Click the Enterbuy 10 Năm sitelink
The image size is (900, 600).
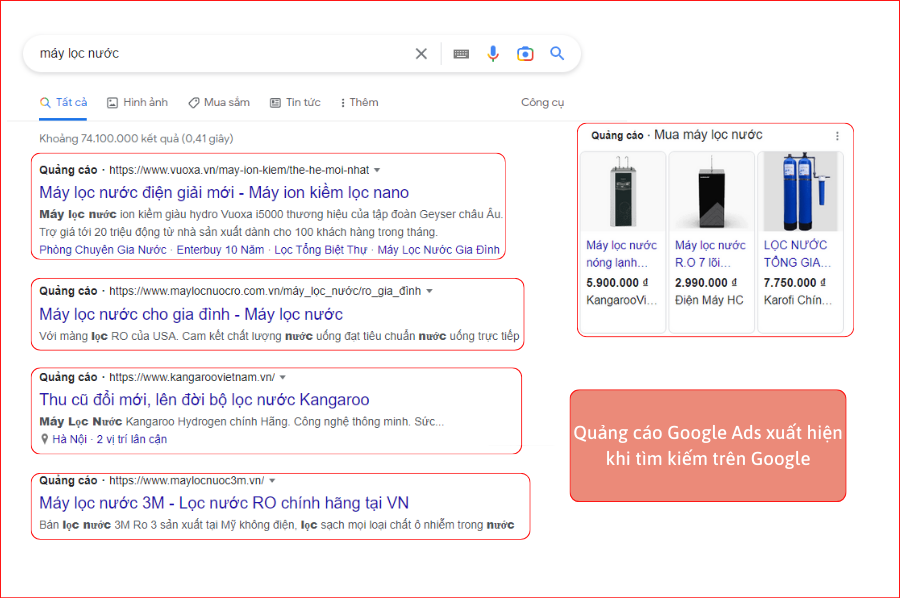pyautogui.click(x=220, y=250)
